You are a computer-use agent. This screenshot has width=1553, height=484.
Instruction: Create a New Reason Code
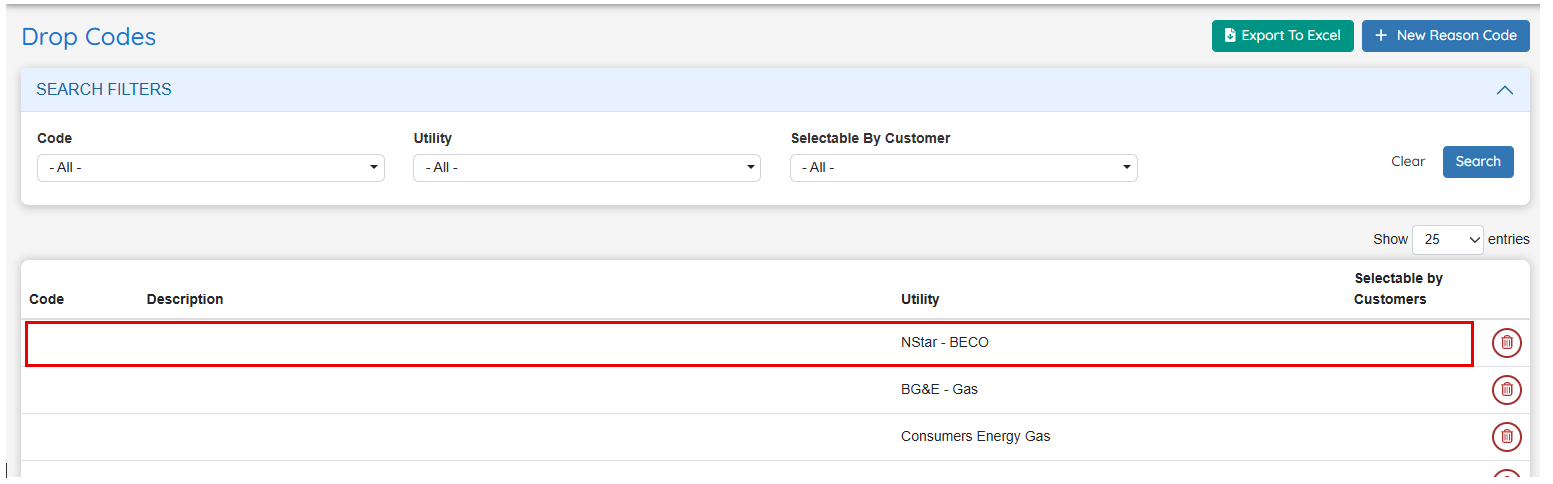pos(1445,36)
